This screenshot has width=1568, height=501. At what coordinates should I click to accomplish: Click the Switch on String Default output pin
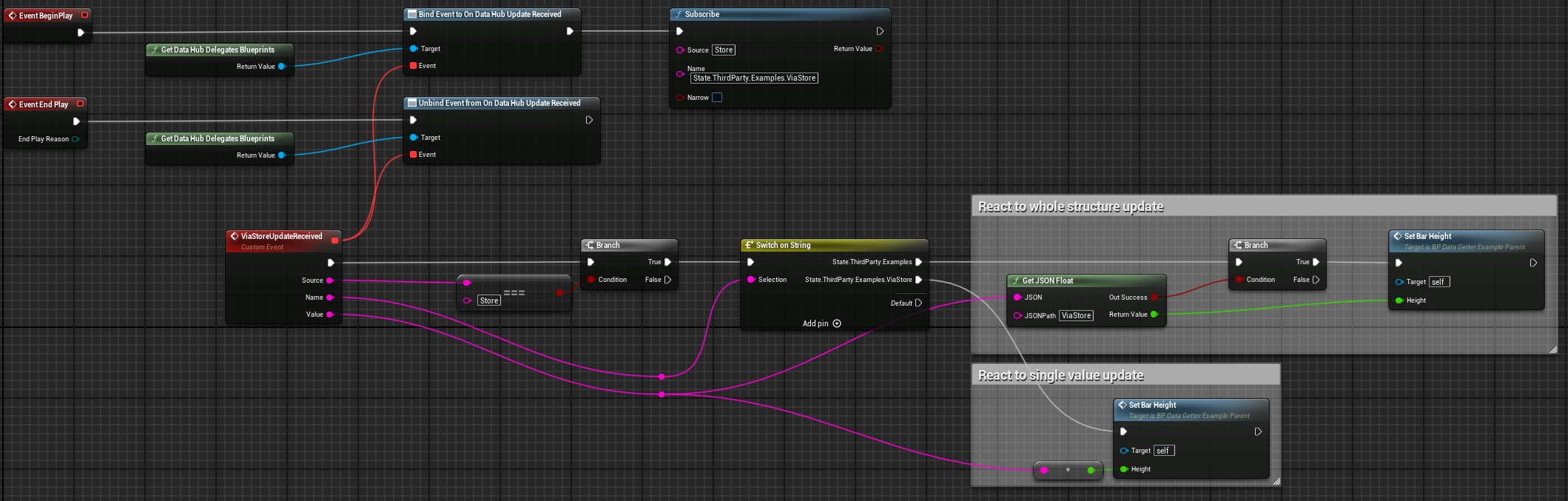click(x=918, y=303)
